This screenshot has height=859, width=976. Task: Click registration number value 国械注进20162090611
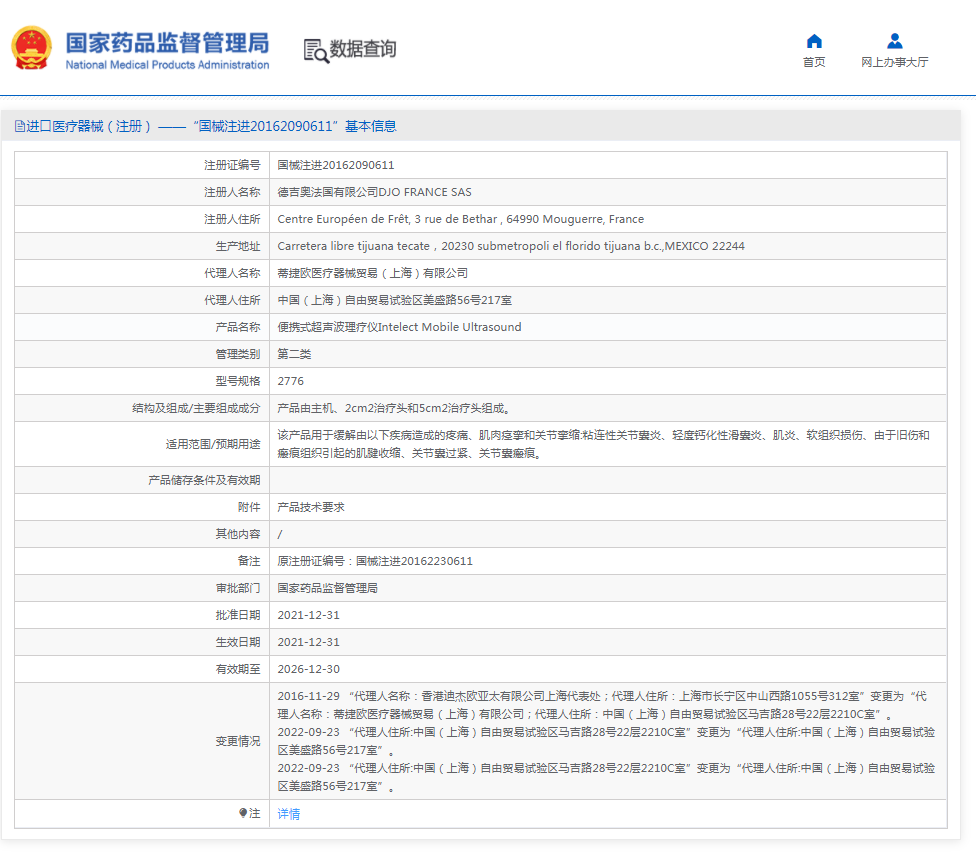tap(335, 165)
